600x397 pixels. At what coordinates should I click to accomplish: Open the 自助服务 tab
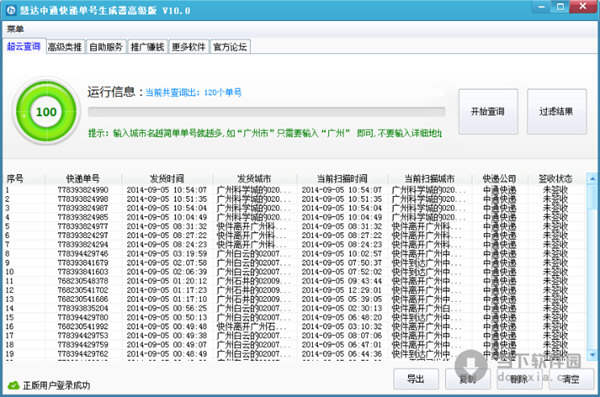coord(106,47)
